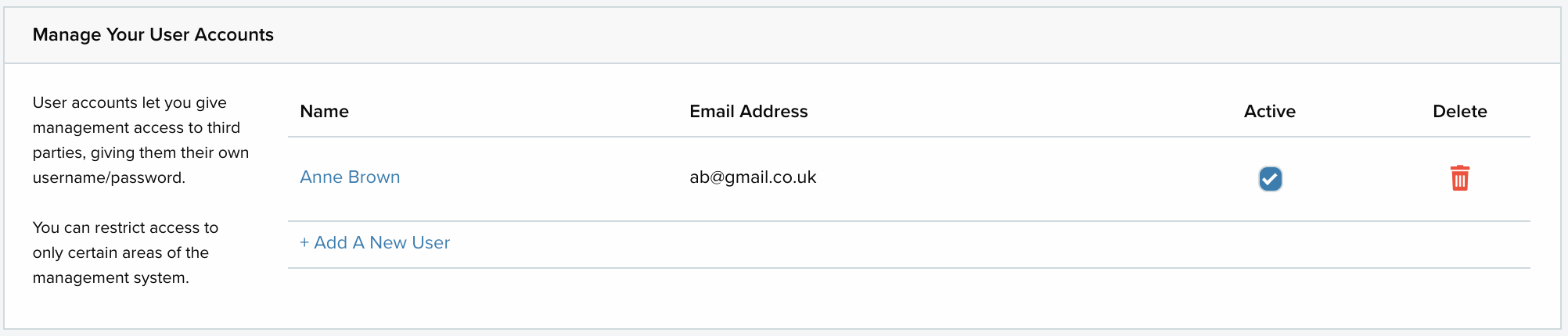Click the plus symbol before Add A New User

point(304,243)
